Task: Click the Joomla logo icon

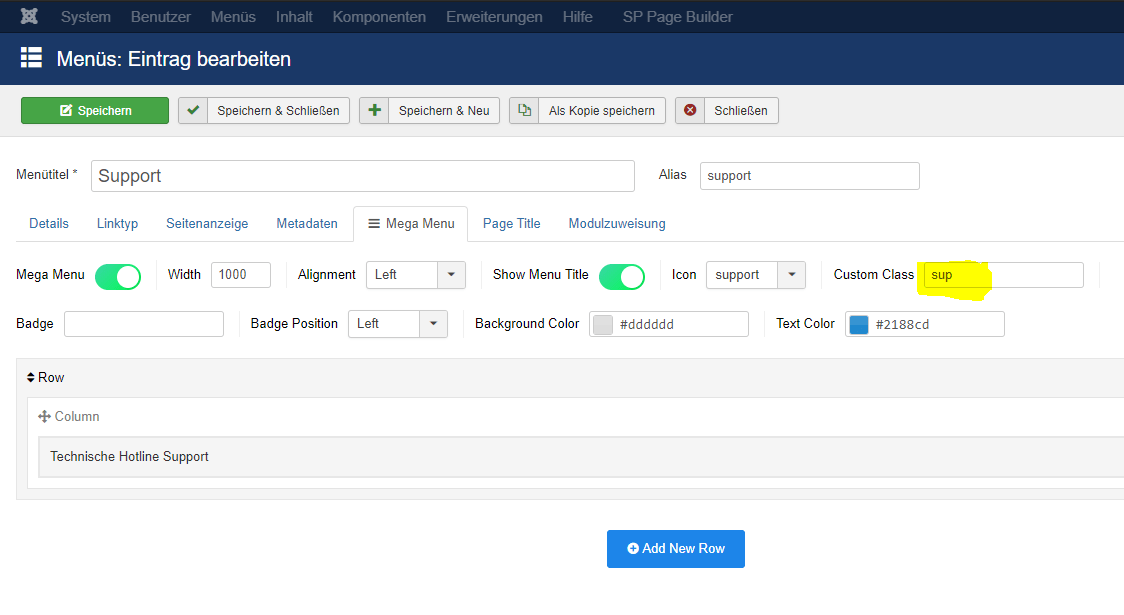Action: coord(30,17)
